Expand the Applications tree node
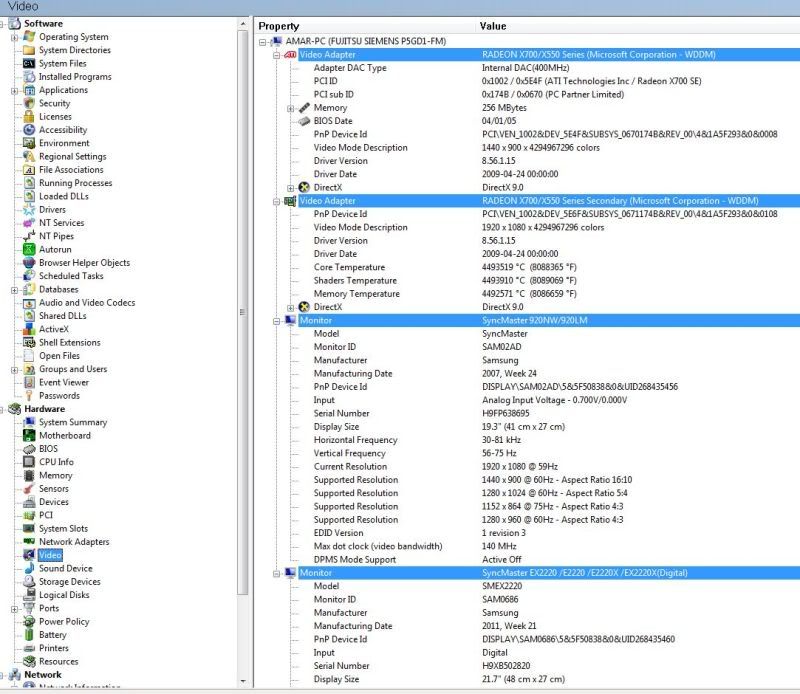 tap(14, 90)
